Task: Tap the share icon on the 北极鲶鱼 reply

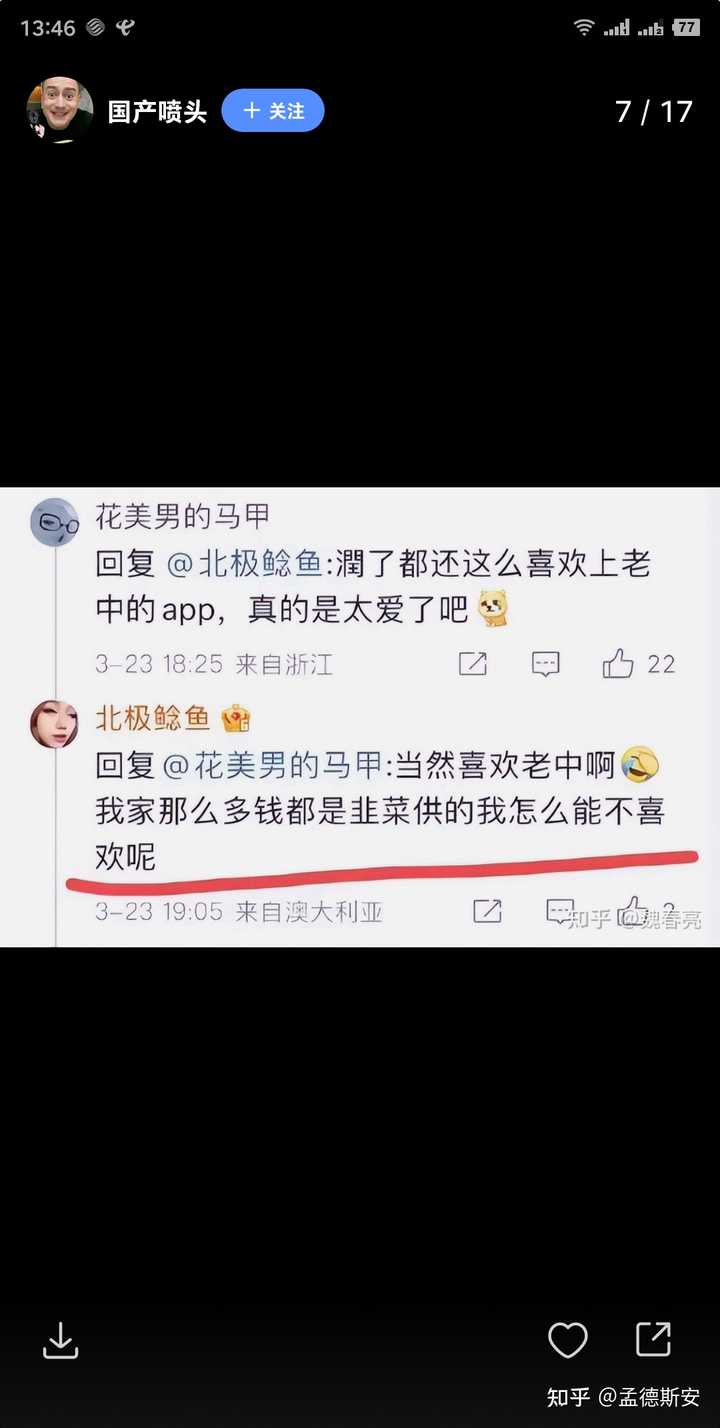Action: click(487, 911)
